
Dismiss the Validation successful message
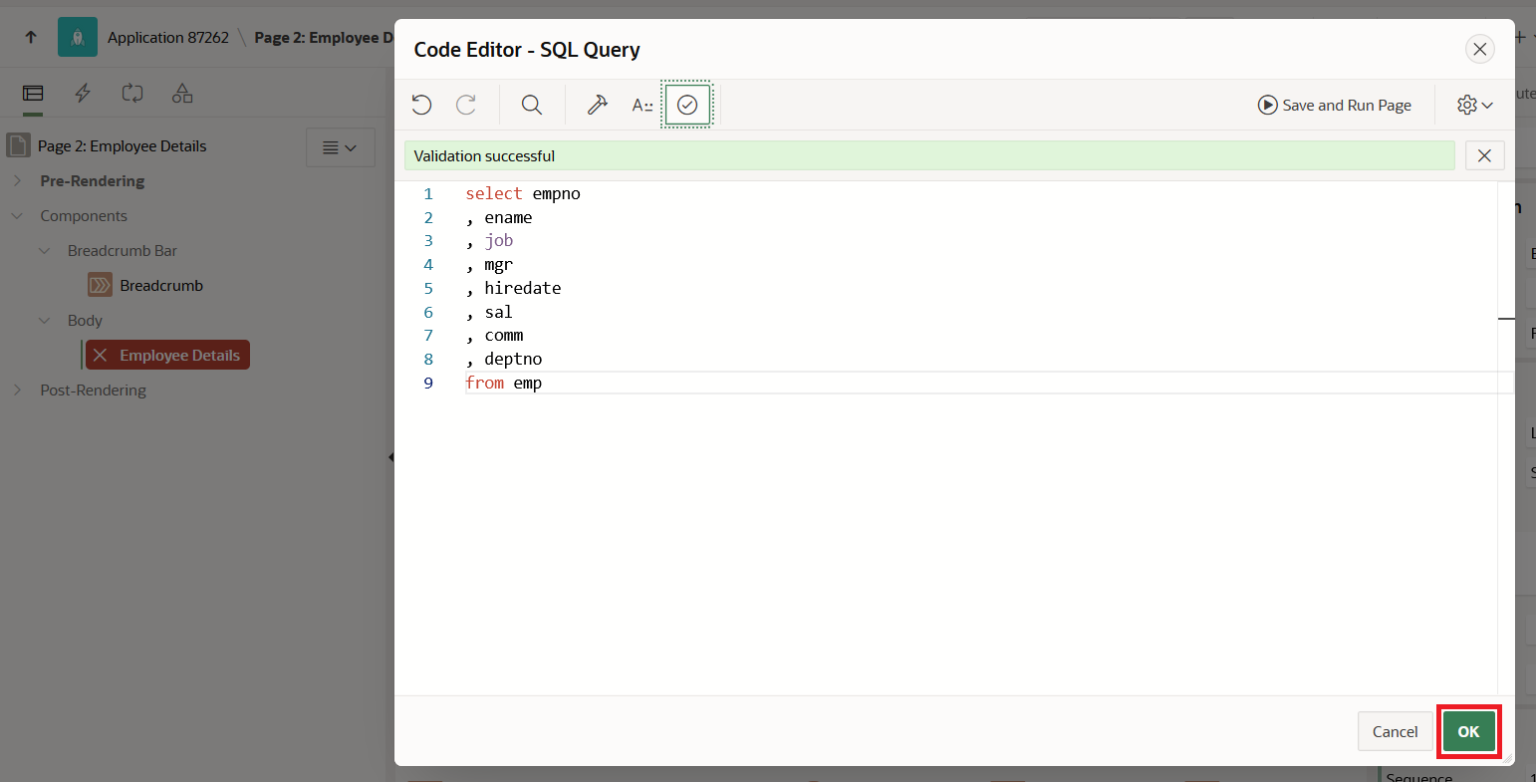(1484, 155)
